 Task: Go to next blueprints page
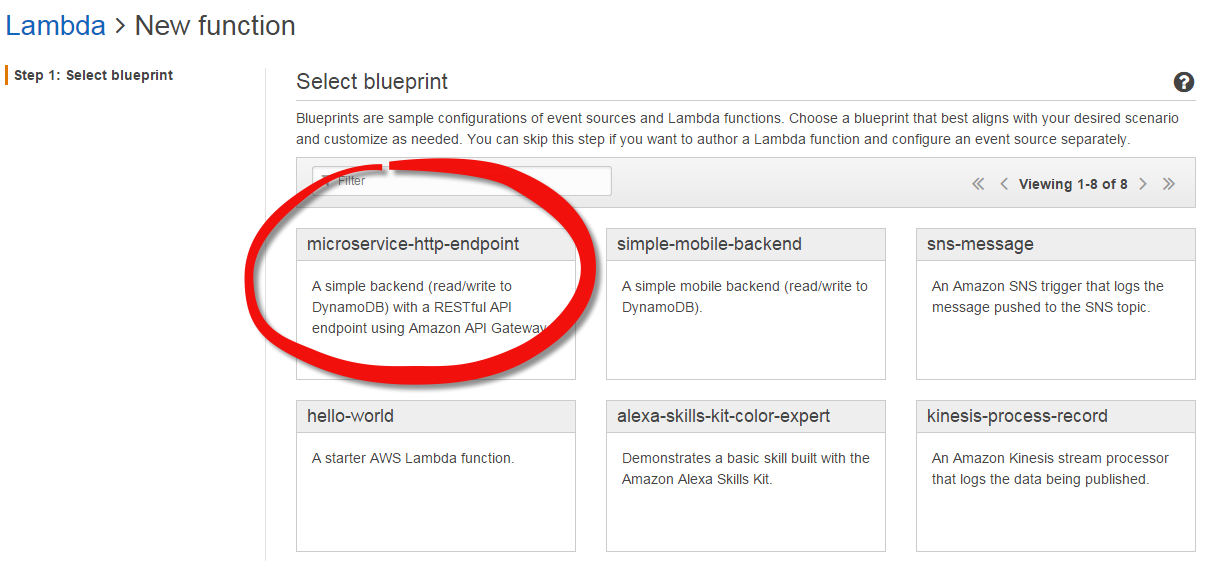click(1143, 184)
